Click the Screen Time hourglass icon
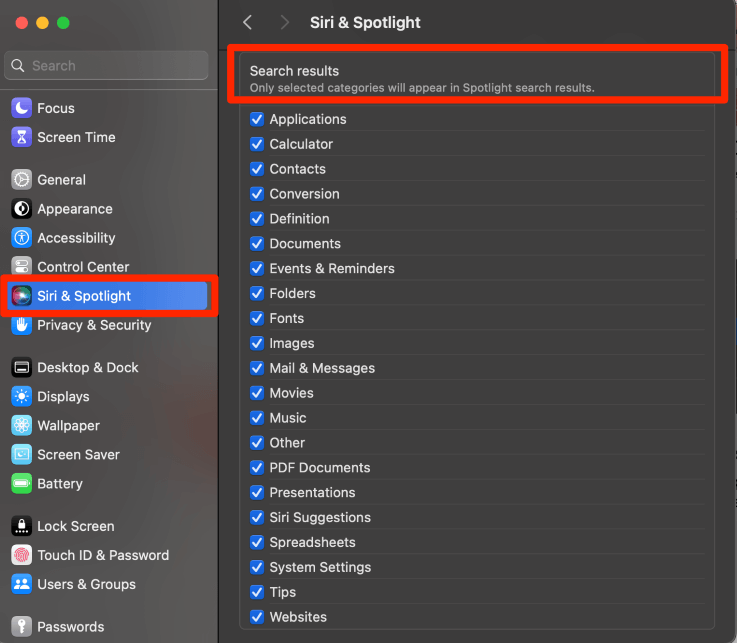The width and height of the screenshot is (737, 643). click(22, 137)
